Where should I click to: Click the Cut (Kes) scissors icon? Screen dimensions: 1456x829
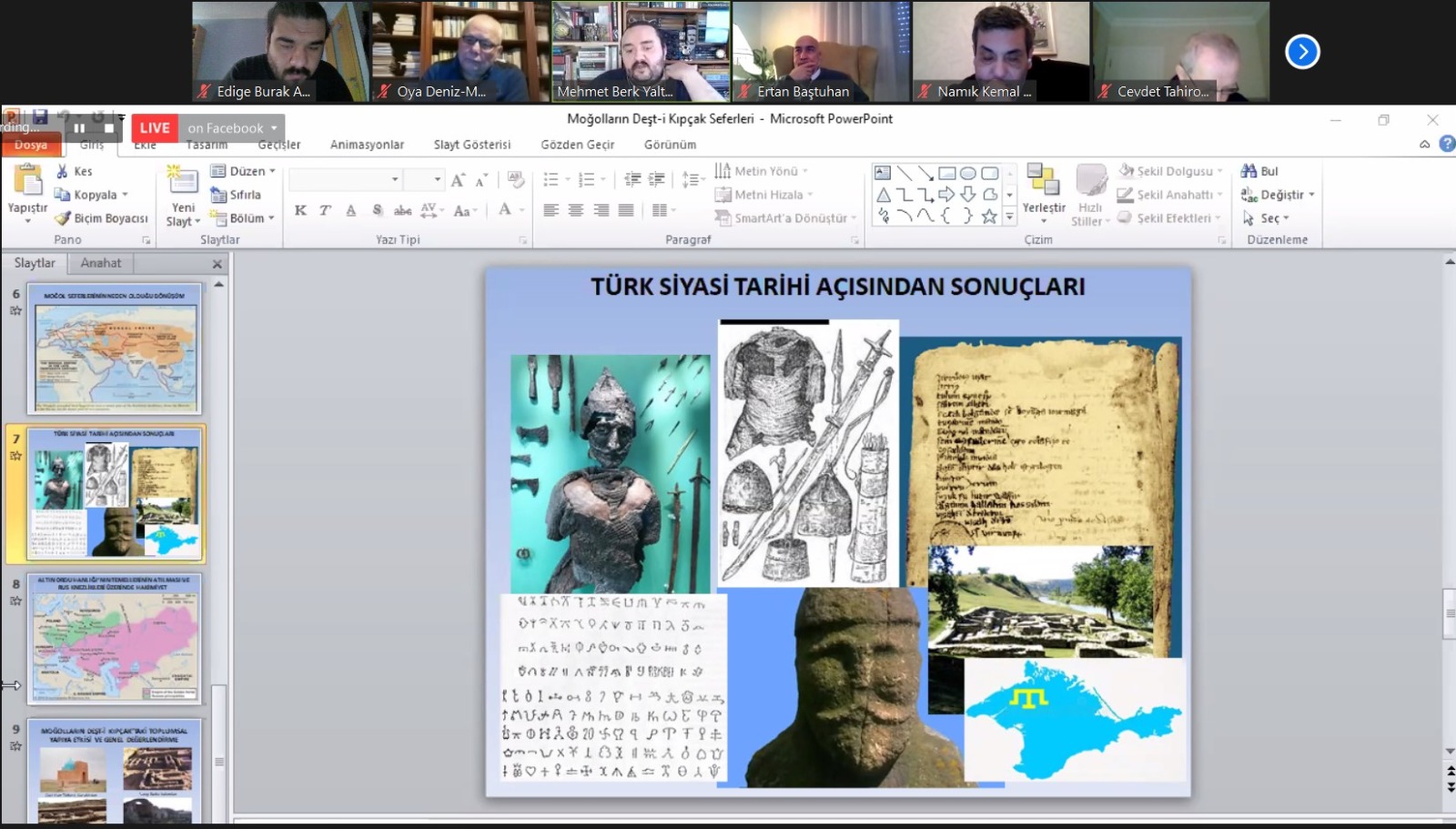point(62,171)
